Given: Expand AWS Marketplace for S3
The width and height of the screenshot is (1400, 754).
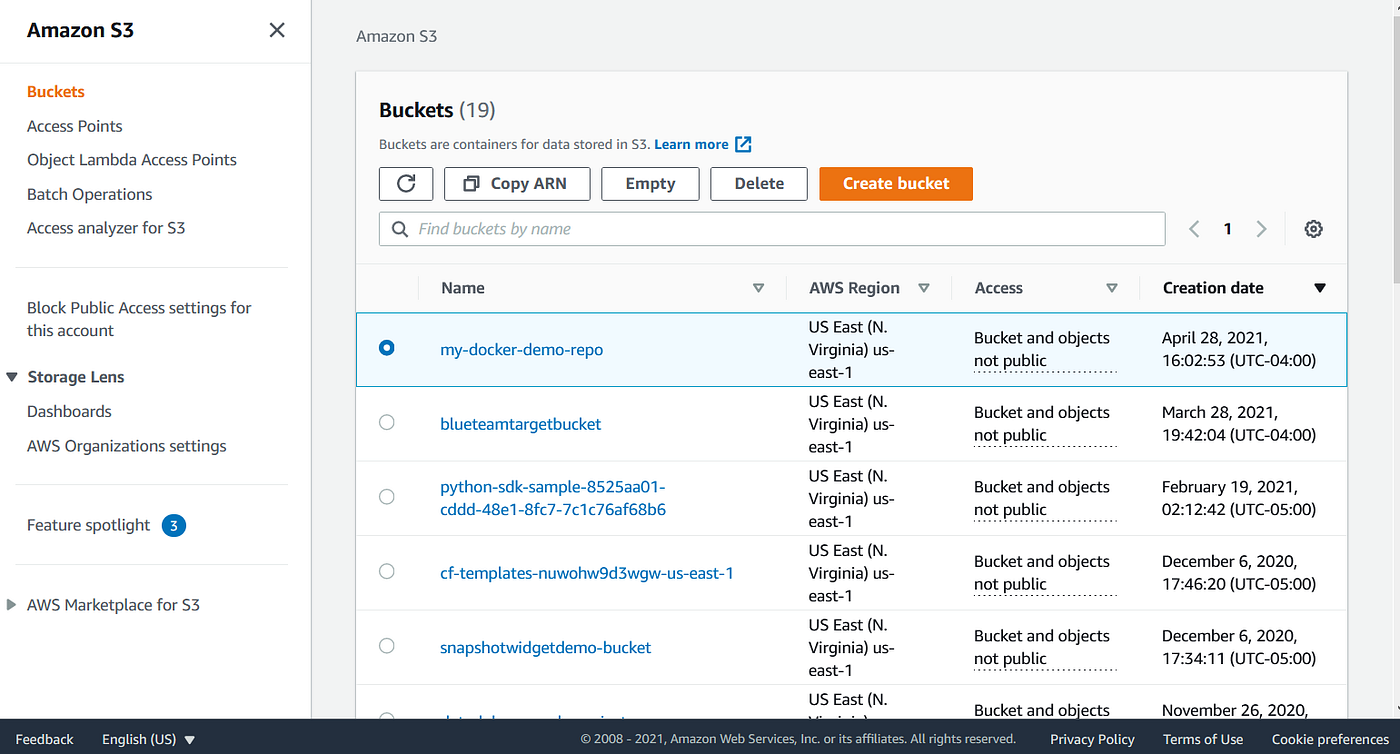Looking at the screenshot, I should [10, 604].
